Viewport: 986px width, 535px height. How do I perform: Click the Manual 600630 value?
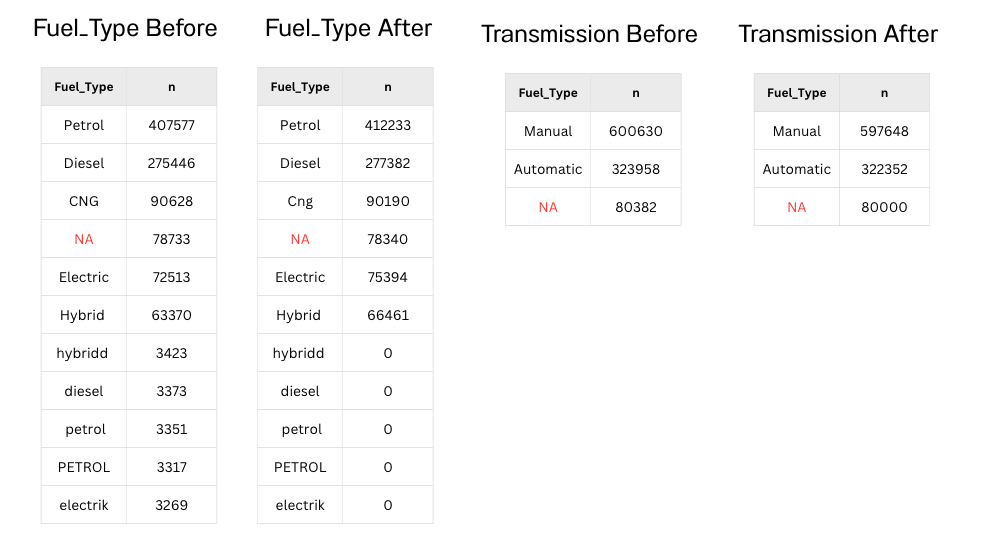[x=636, y=131]
